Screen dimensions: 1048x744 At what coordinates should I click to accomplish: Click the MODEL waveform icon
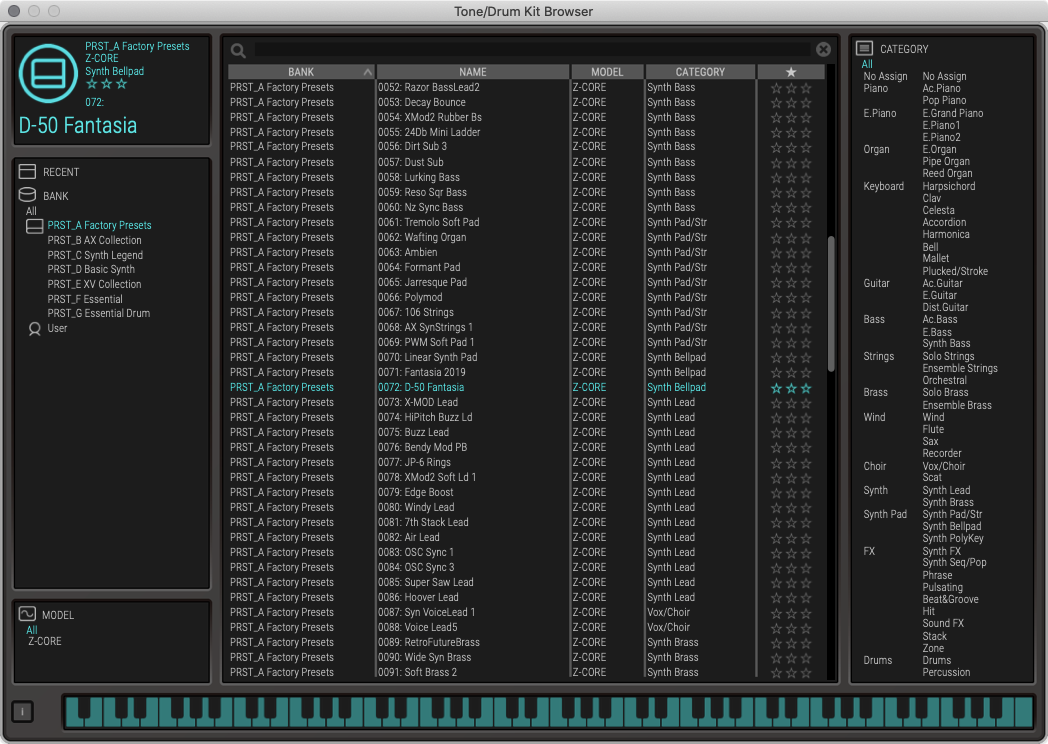[x=27, y=614]
